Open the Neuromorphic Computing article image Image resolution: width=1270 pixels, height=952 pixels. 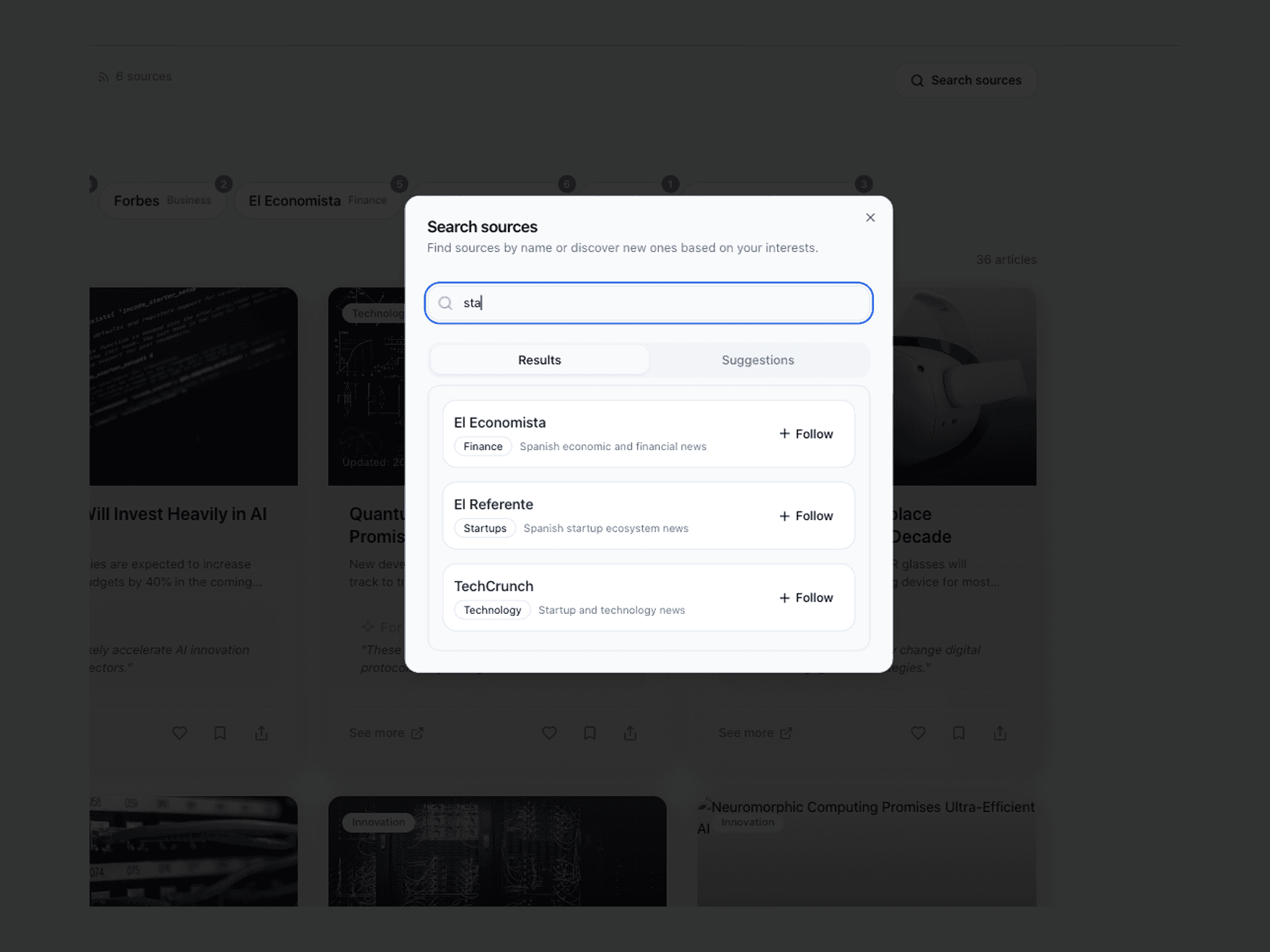coord(867,851)
